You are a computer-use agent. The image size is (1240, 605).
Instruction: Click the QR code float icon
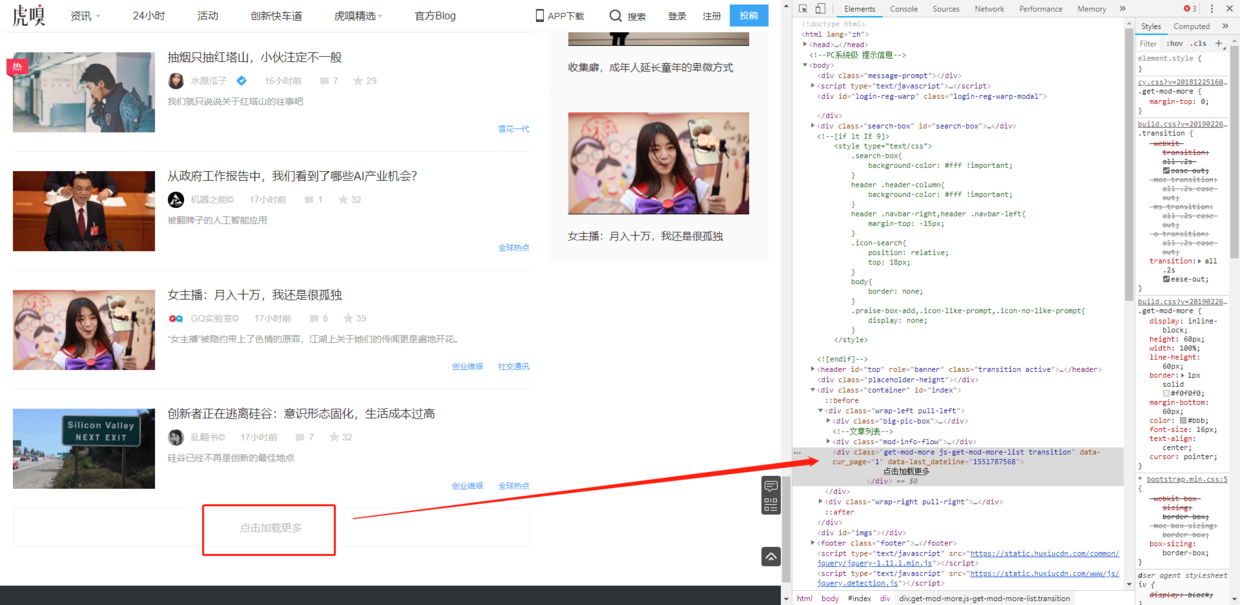coord(770,505)
